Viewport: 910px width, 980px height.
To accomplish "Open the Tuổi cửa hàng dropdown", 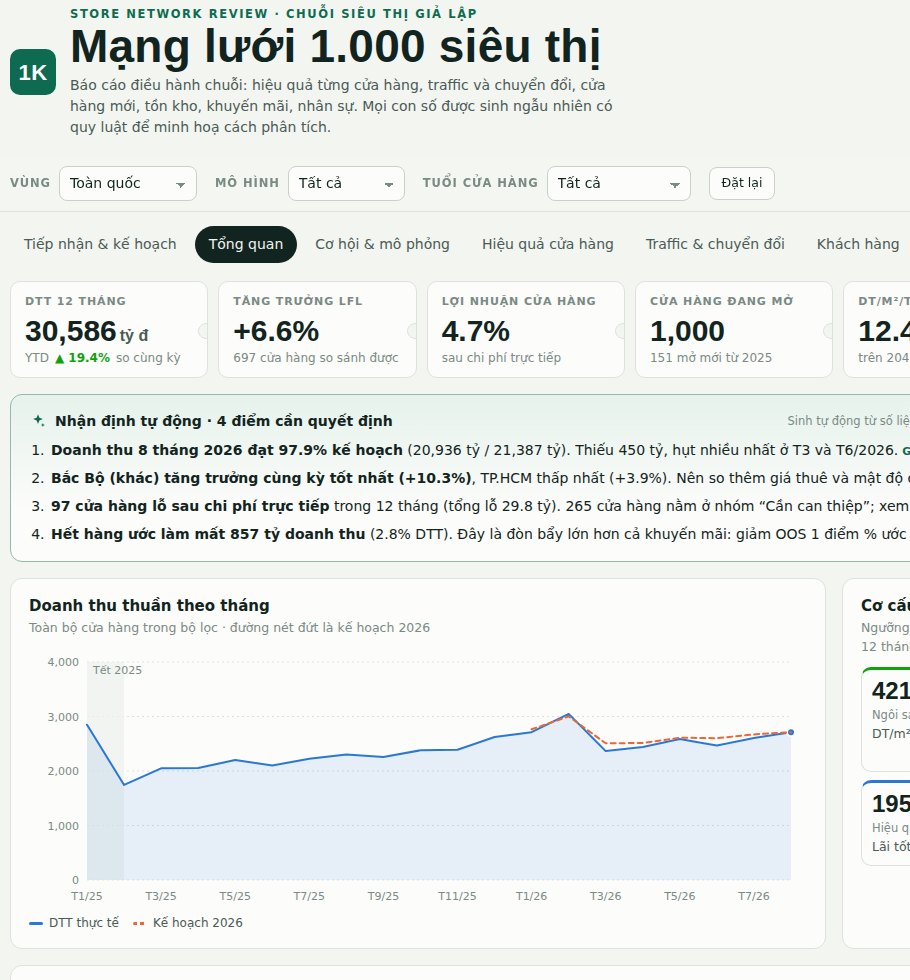I will pos(619,183).
